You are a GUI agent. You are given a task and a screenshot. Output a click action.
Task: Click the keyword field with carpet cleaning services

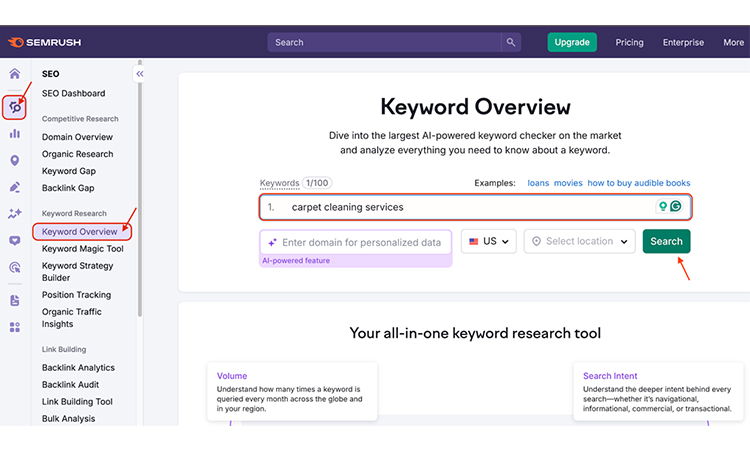(475, 207)
